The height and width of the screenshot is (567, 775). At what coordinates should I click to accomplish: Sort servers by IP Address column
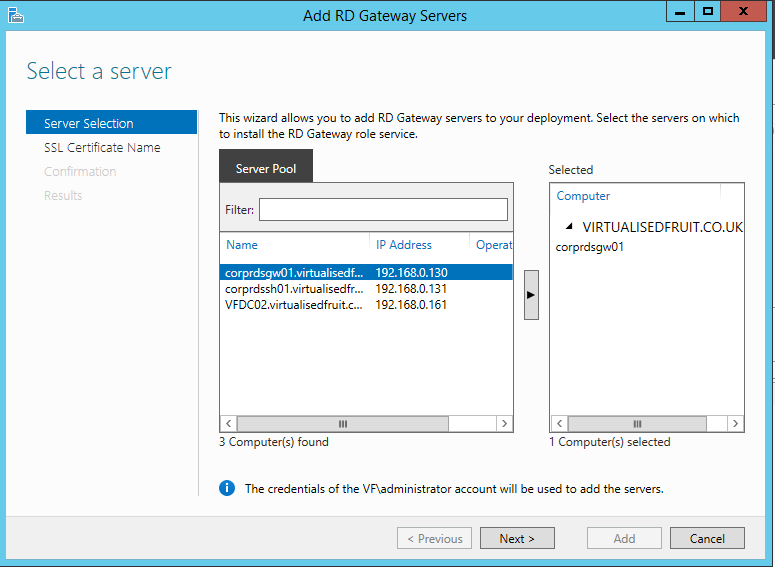(x=418, y=244)
